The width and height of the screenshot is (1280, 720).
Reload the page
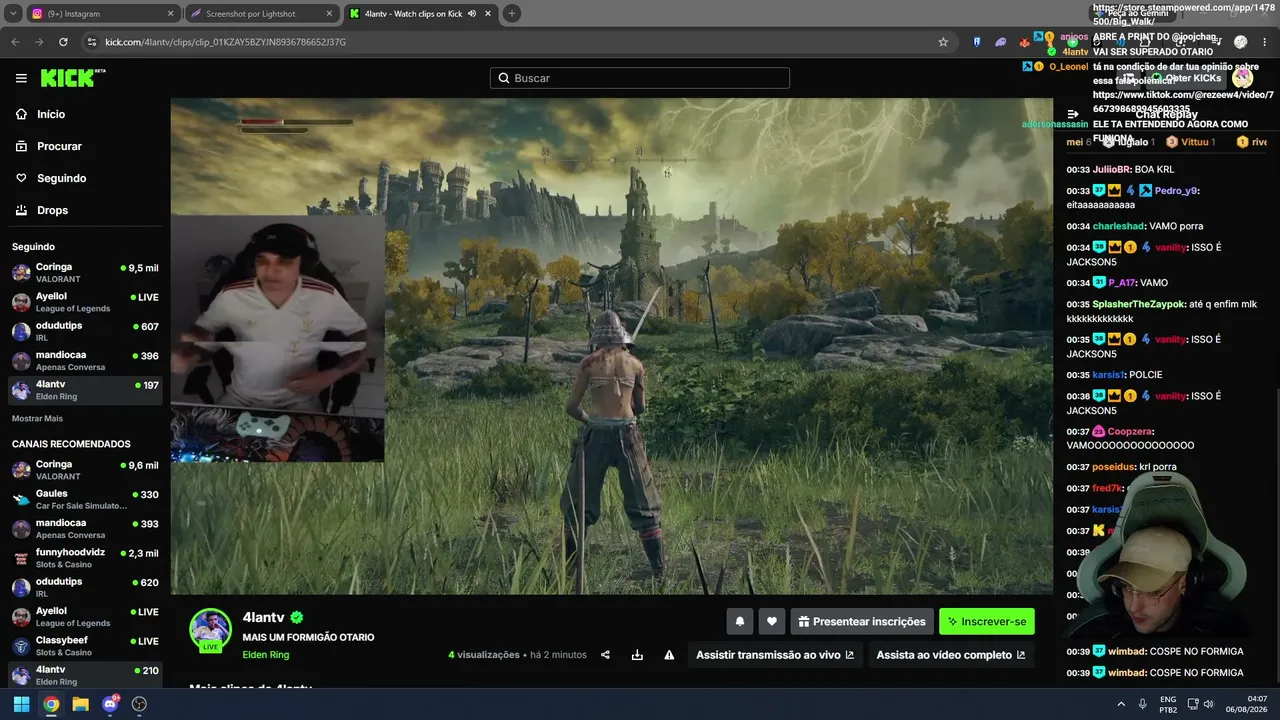tap(63, 42)
